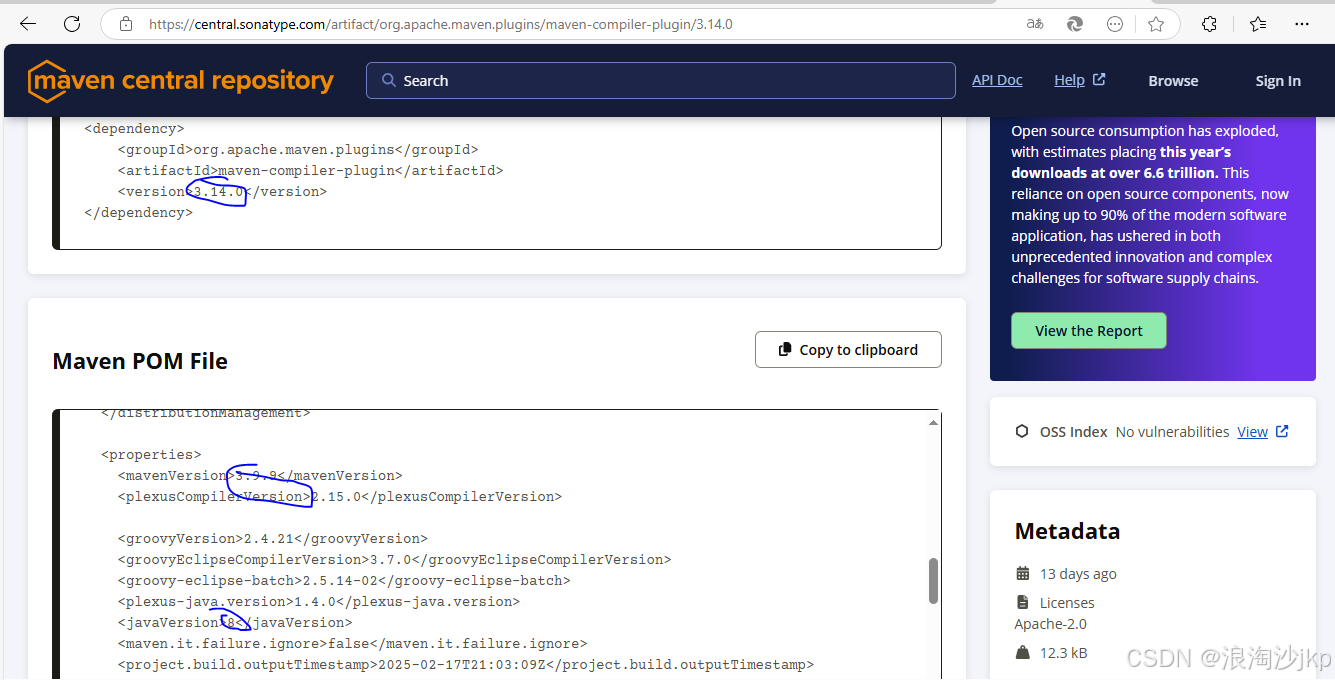The width and height of the screenshot is (1335, 680).
Task: Open browser extensions puzzle icon
Action: 1209,24
